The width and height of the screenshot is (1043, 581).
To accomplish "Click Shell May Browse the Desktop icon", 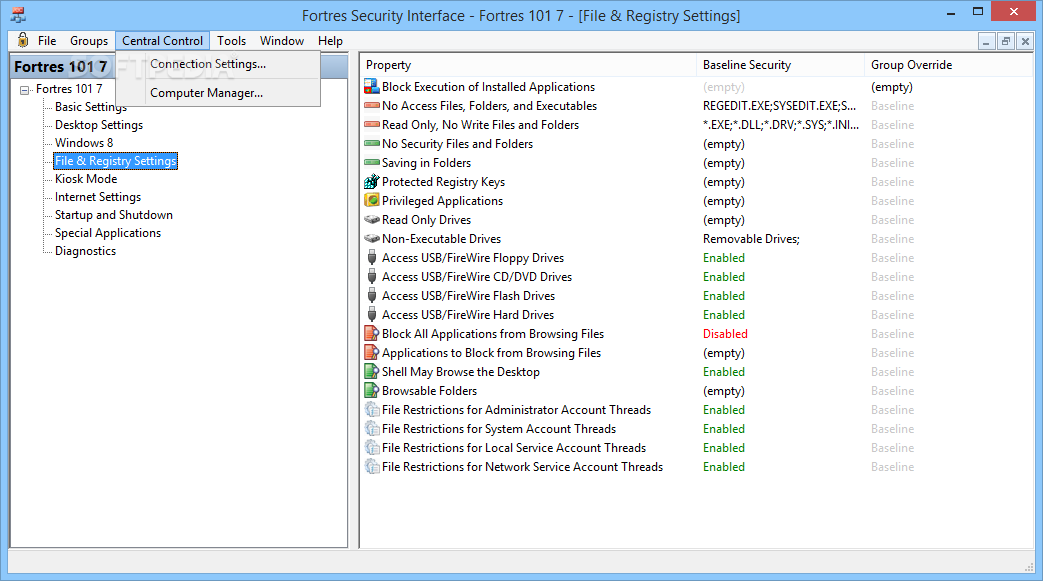I will click(372, 371).
